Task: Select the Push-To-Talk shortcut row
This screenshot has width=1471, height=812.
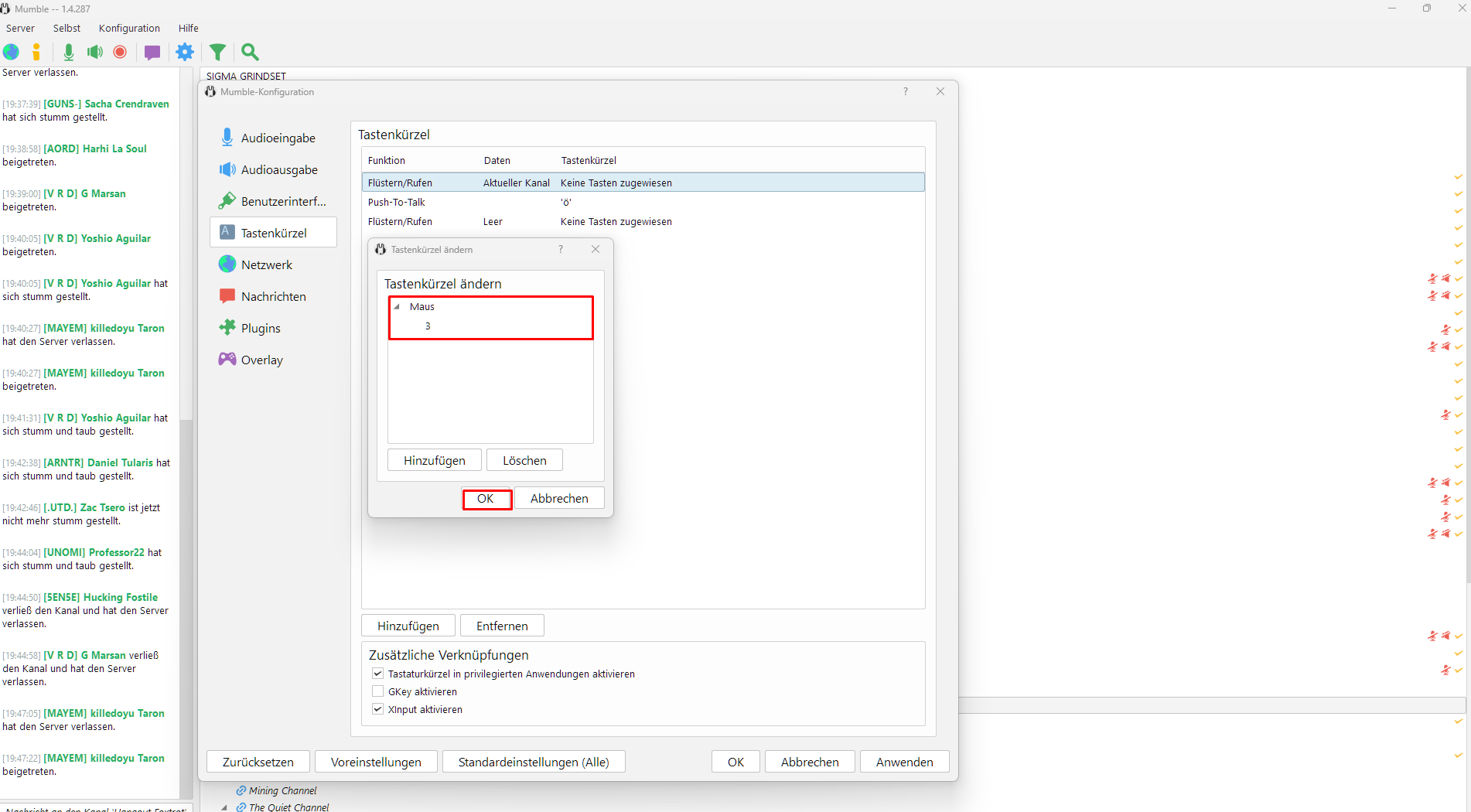Action: pos(643,202)
